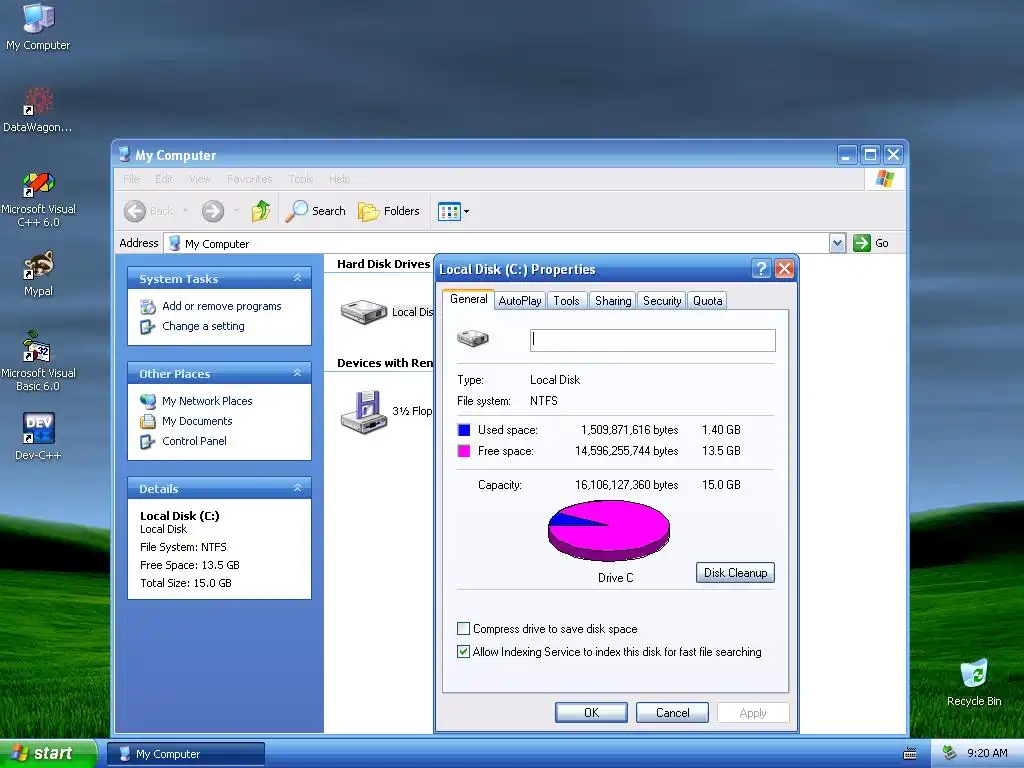The image size is (1024, 768).
Task: Open the Start menu
Action: pos(48,753)
